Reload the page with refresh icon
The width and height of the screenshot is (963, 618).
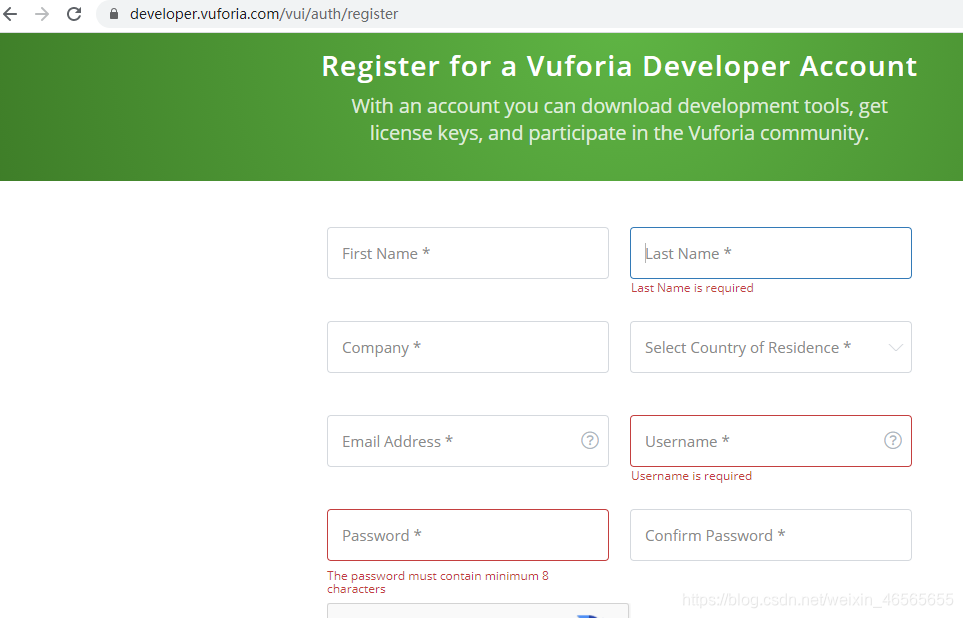click(74, 14)
